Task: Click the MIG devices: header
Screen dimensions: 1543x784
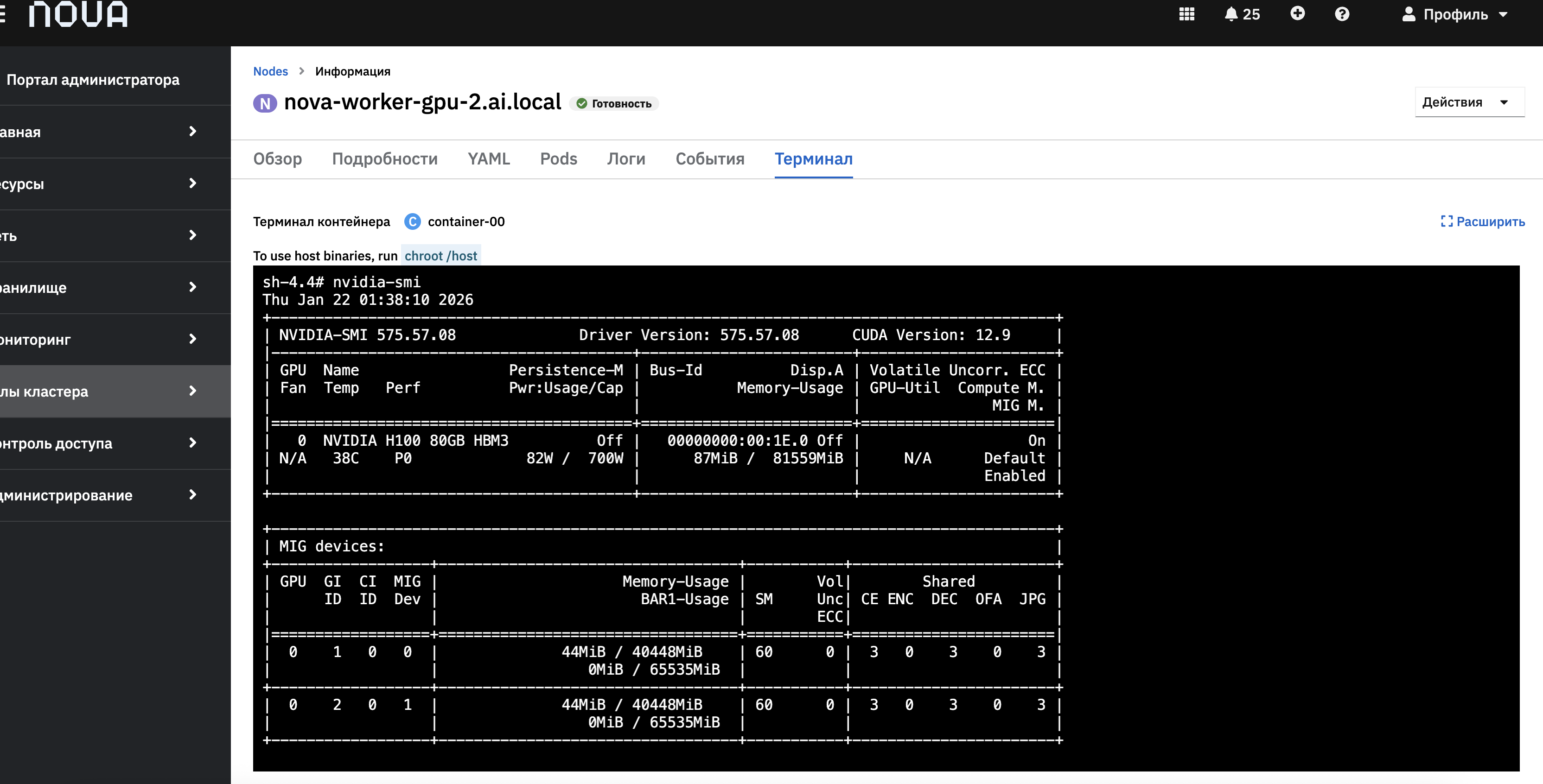Action: [x=331, y=546]
